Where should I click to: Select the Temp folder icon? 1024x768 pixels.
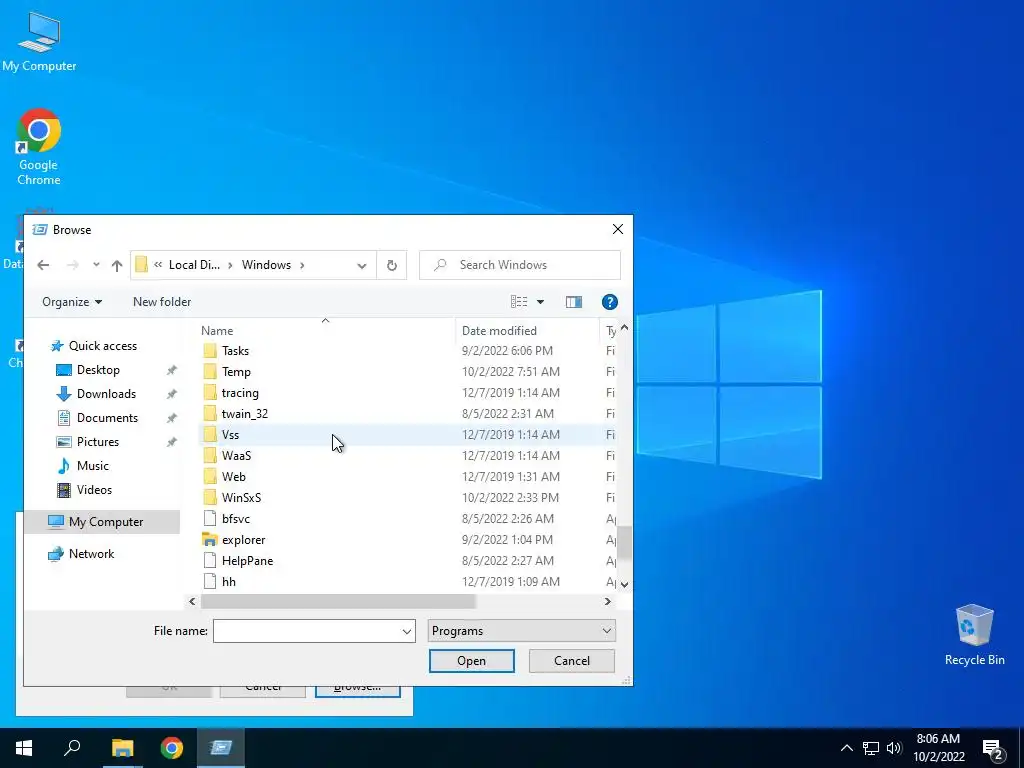[x=210, y=372]
